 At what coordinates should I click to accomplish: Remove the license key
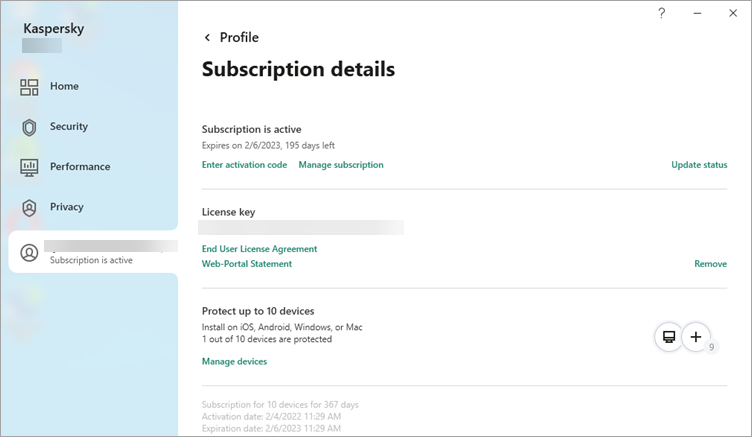(710, 264)
